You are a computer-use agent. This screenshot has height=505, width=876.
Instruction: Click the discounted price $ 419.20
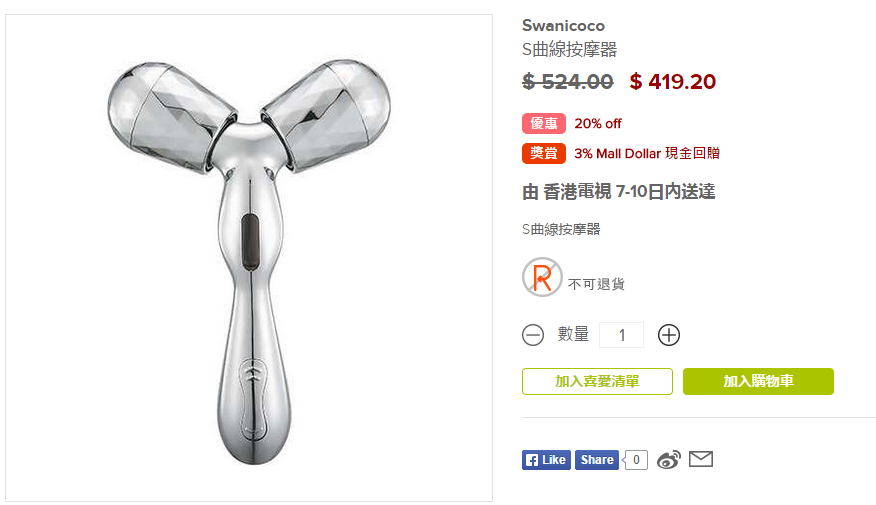click(x=673, y=82)
